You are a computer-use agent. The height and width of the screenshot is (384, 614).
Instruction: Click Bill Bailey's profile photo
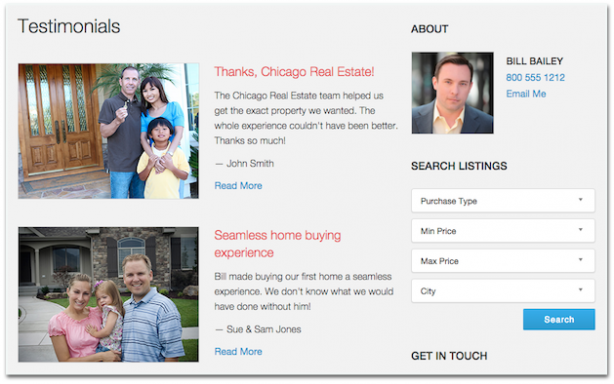coord(452,93)
